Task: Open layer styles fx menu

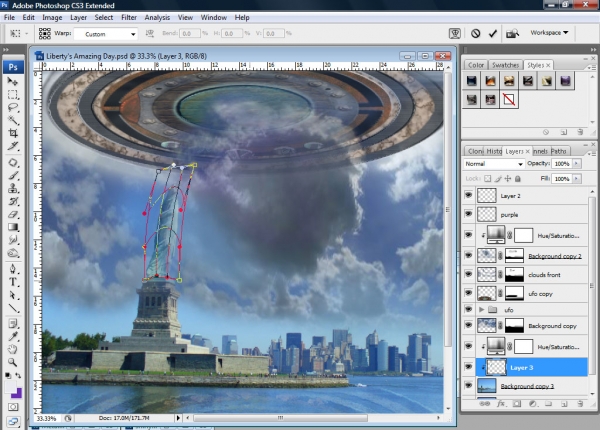Action: 501,404
